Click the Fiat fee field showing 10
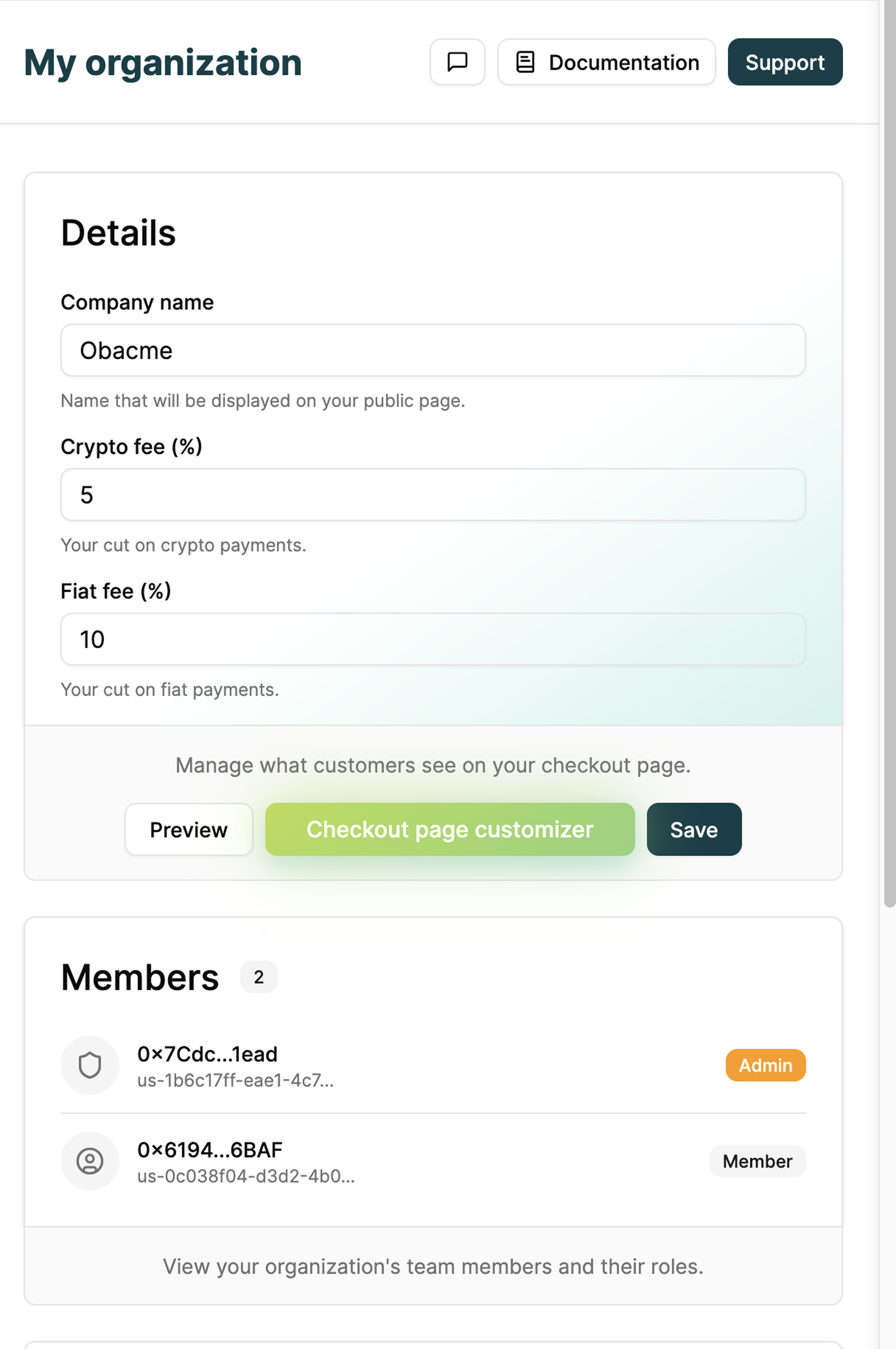 (x=432, y=640)
